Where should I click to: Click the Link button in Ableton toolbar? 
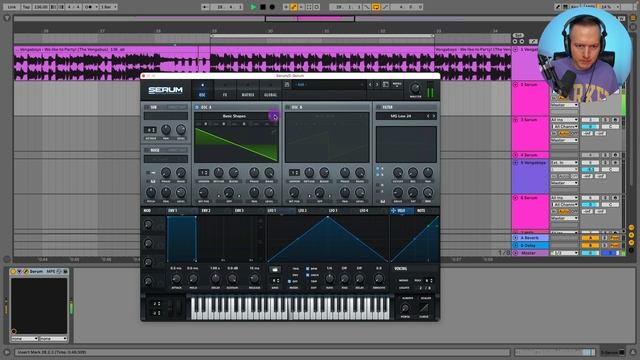click(12, 7)
